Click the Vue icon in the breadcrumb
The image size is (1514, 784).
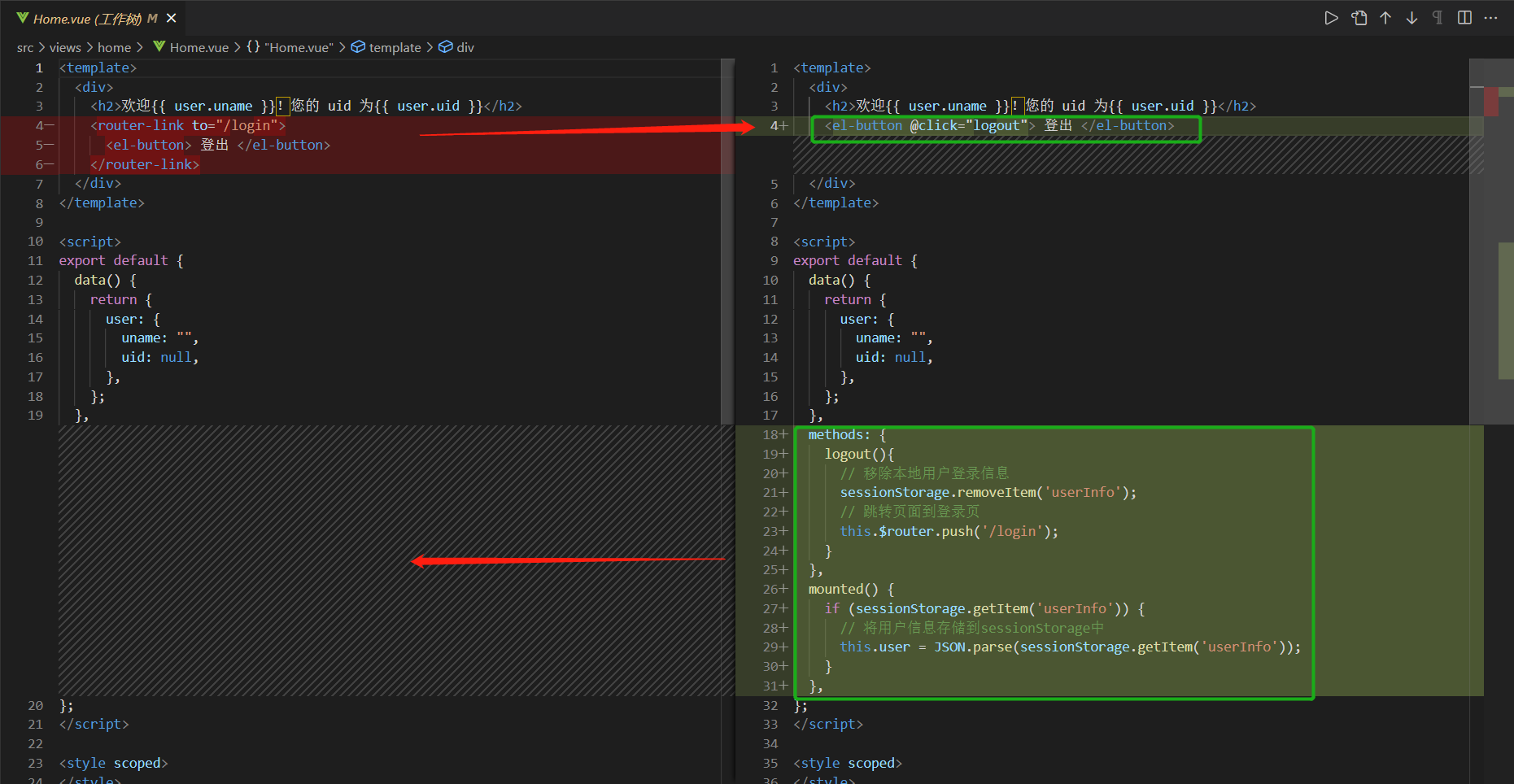tap(159, 47)
